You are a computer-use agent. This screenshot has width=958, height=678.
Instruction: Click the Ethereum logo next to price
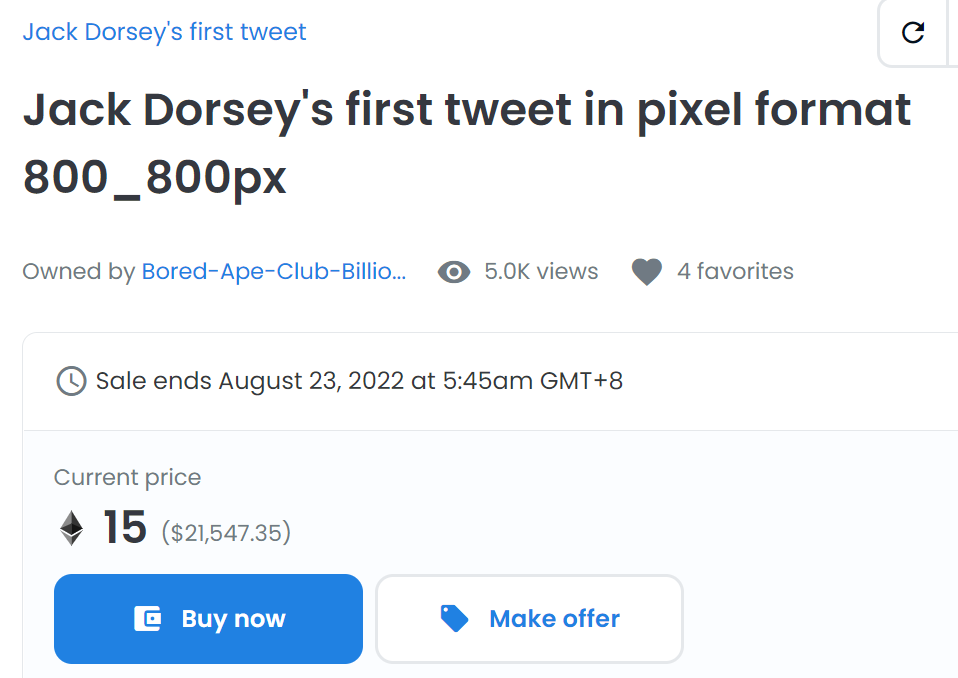(72, 528)
